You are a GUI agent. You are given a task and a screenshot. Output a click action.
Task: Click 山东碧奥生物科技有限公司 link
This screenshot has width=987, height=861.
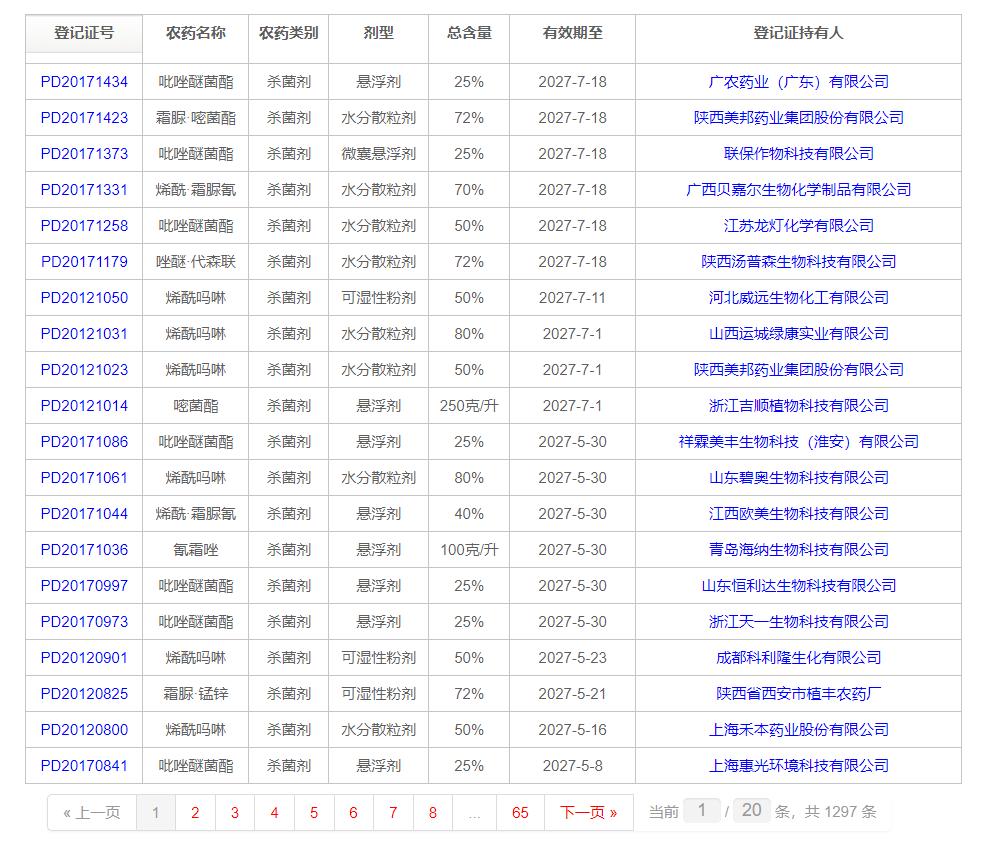[x=798, y=478]
